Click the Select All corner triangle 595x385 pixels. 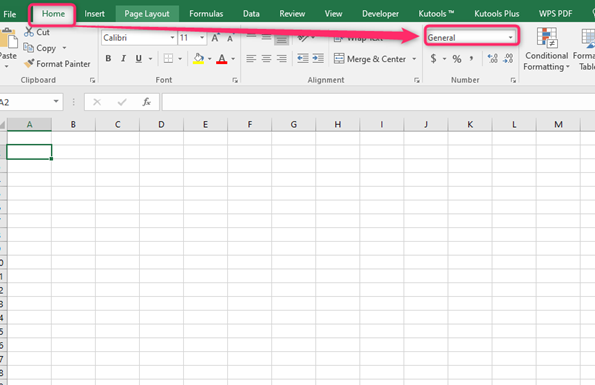(x=3, y=124)
